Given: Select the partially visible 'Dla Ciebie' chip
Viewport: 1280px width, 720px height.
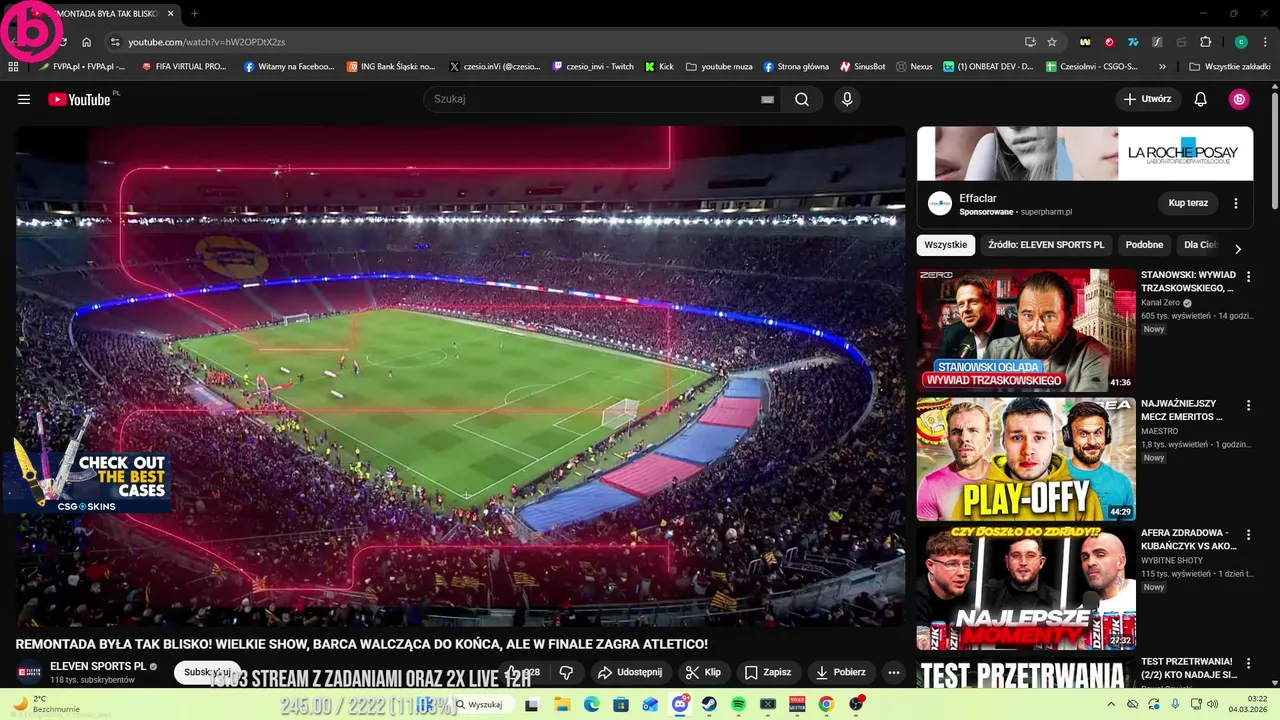Looking at the screenshot, I should pos(1199,245).
